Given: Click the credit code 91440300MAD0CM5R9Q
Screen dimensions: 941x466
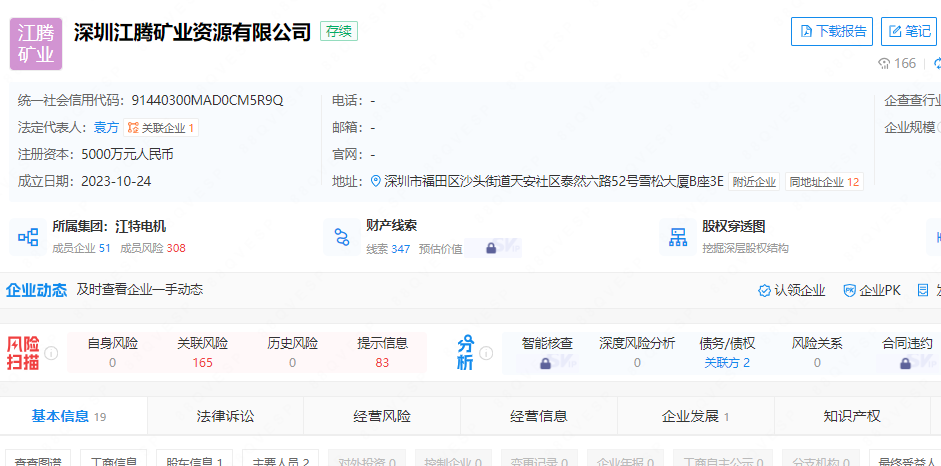Looking at the screenshot, I should coord(207,101).
